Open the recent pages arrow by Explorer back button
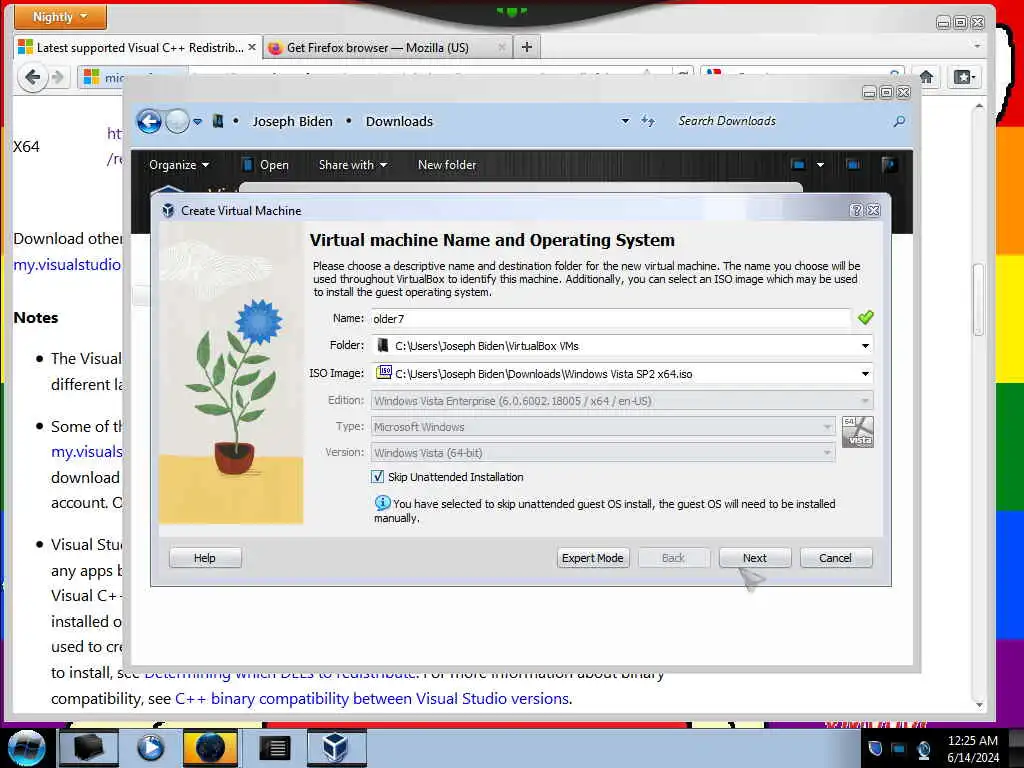 (197, 121)
